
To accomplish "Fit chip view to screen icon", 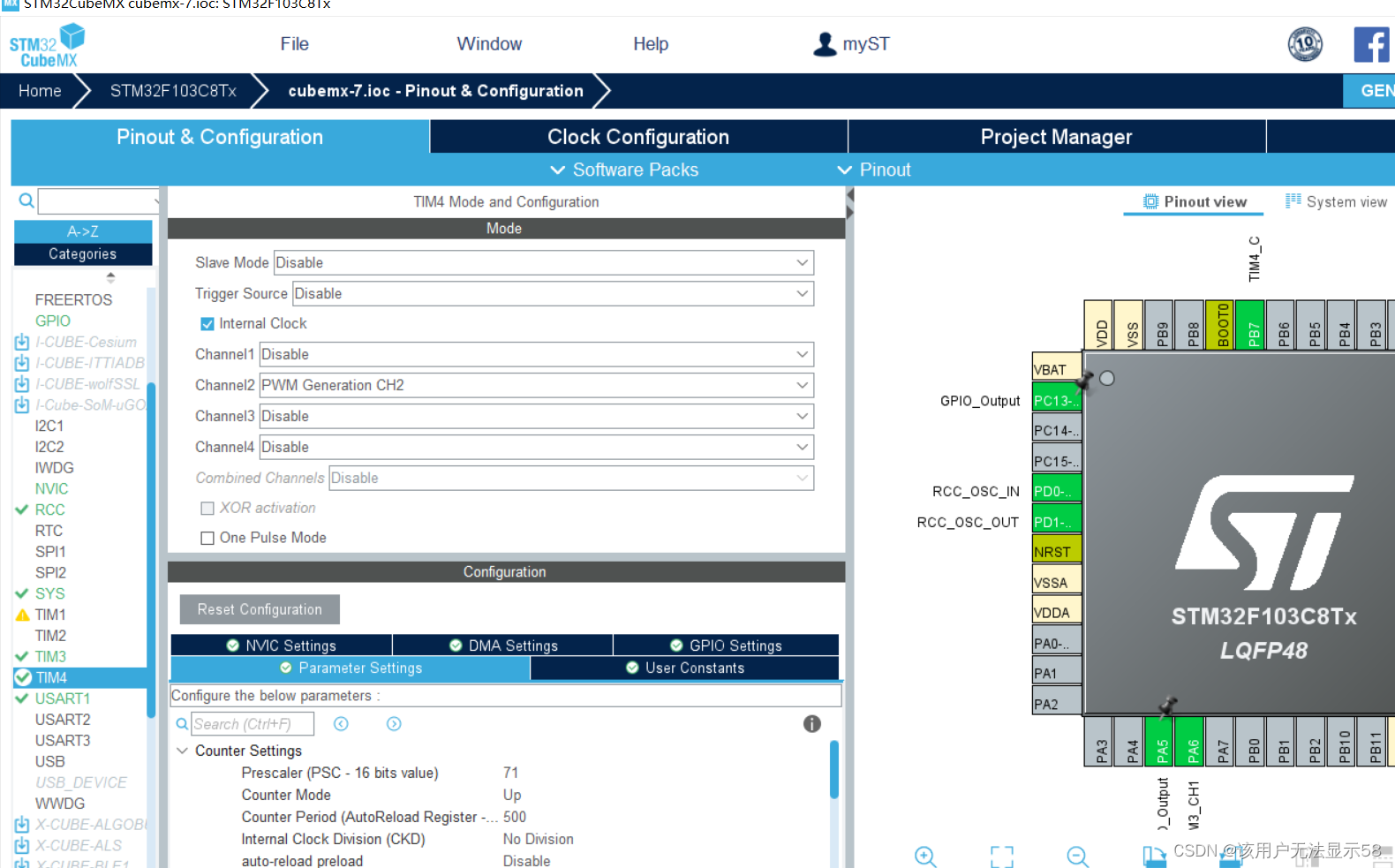I will click(x=1002, y=857).
